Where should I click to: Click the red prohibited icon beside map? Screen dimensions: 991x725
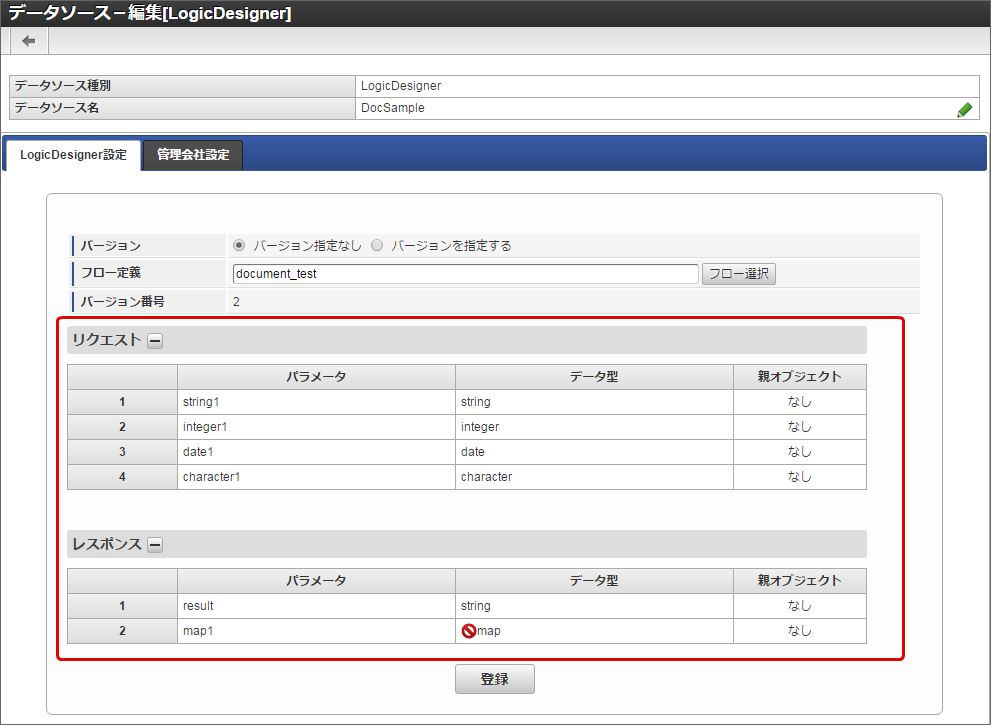[x=468, y=631]
